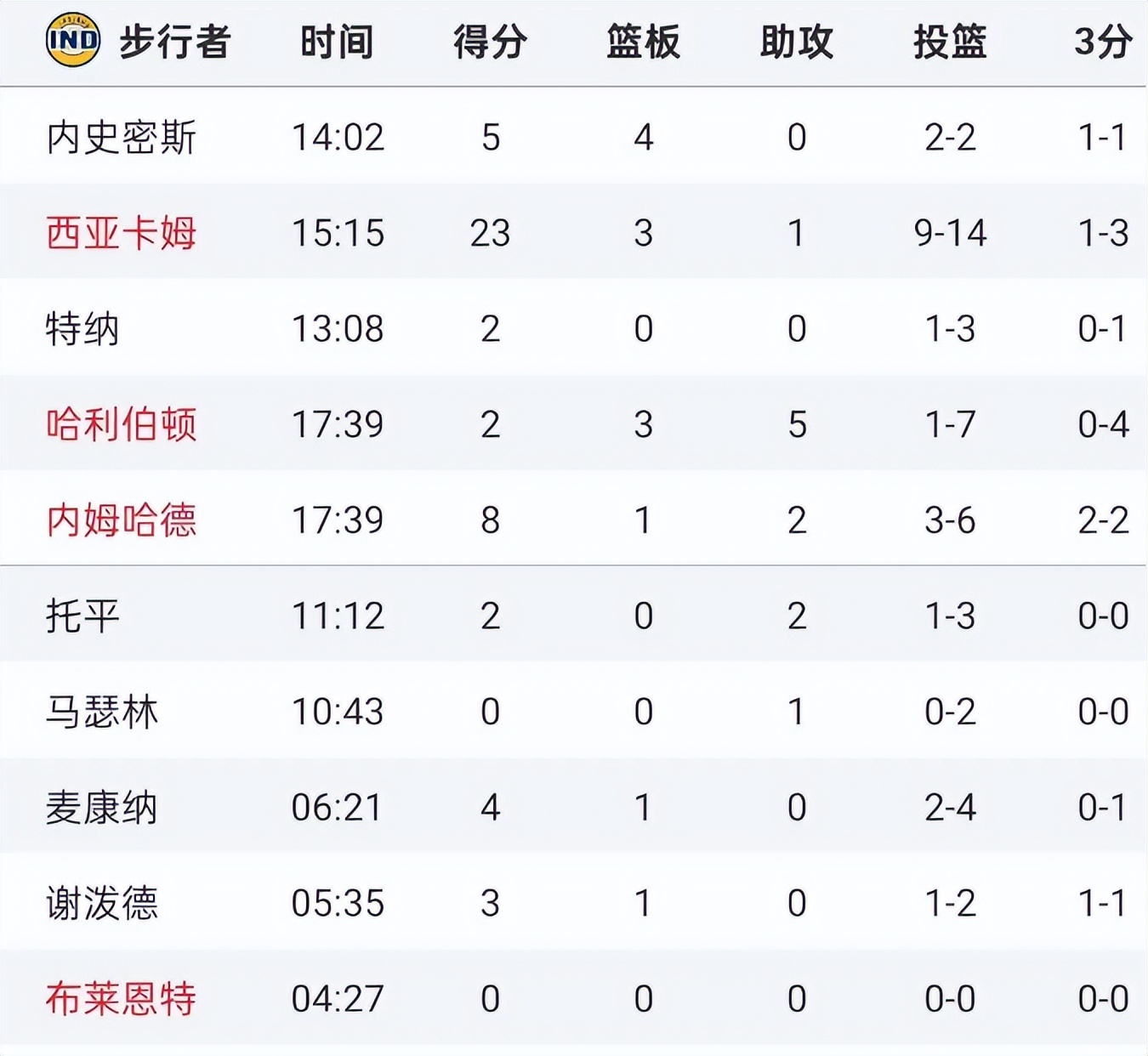Open highlighted player 内姆哈德
The height and width of the screenshot is (1056, 1148).
pyautogui.click(x=122, y=520)
